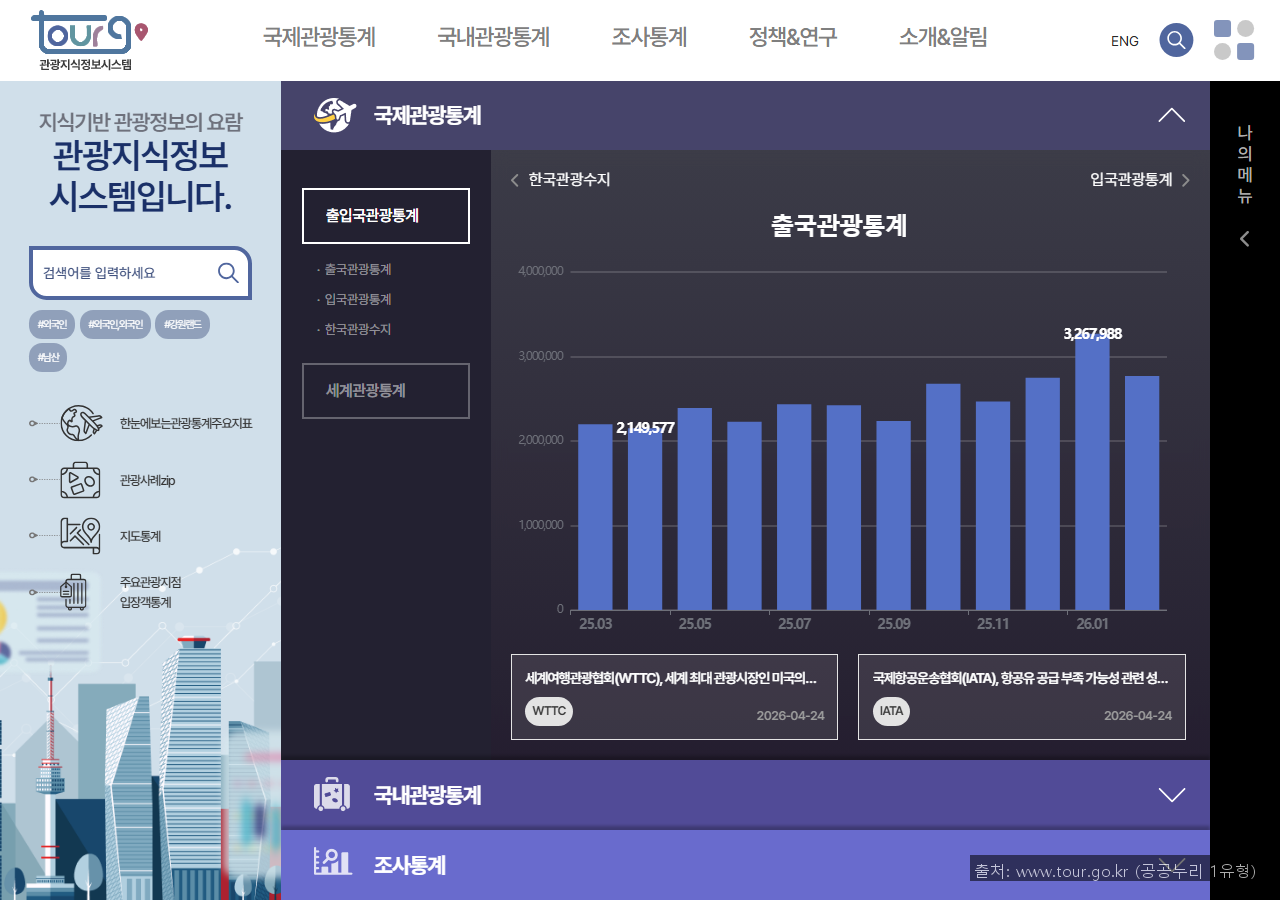1280x900 pixels.
Task: Open the WTTC news card dated 2026-04-24
Action: tap(674, 696)
